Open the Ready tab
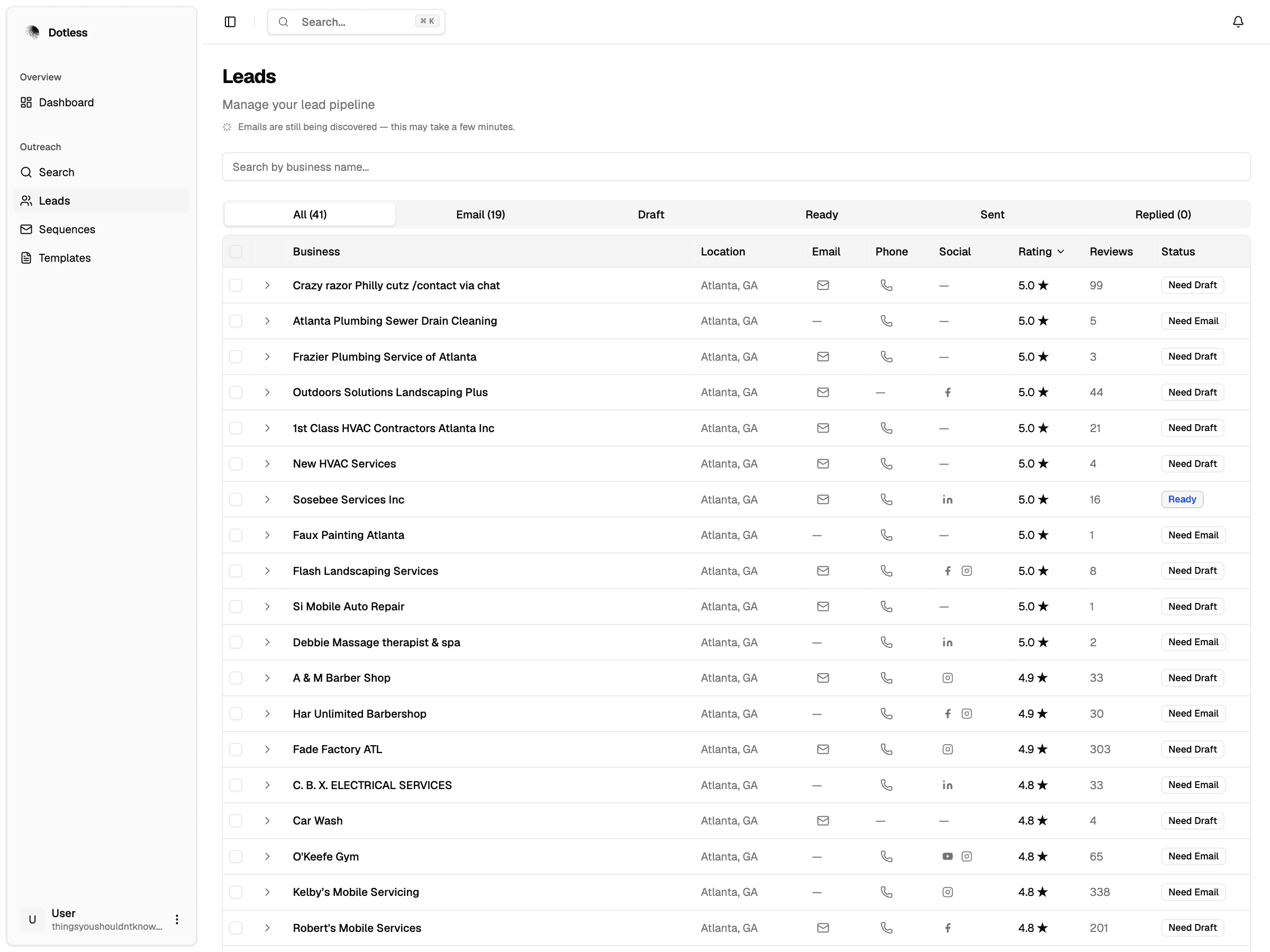Viewport: 1270px width, 952px height. [x=822, y=215]
